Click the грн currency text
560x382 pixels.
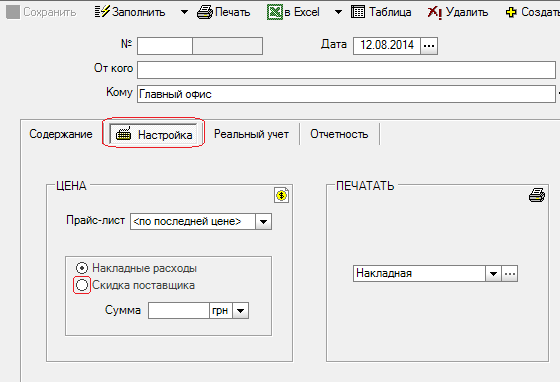point(220,310)
